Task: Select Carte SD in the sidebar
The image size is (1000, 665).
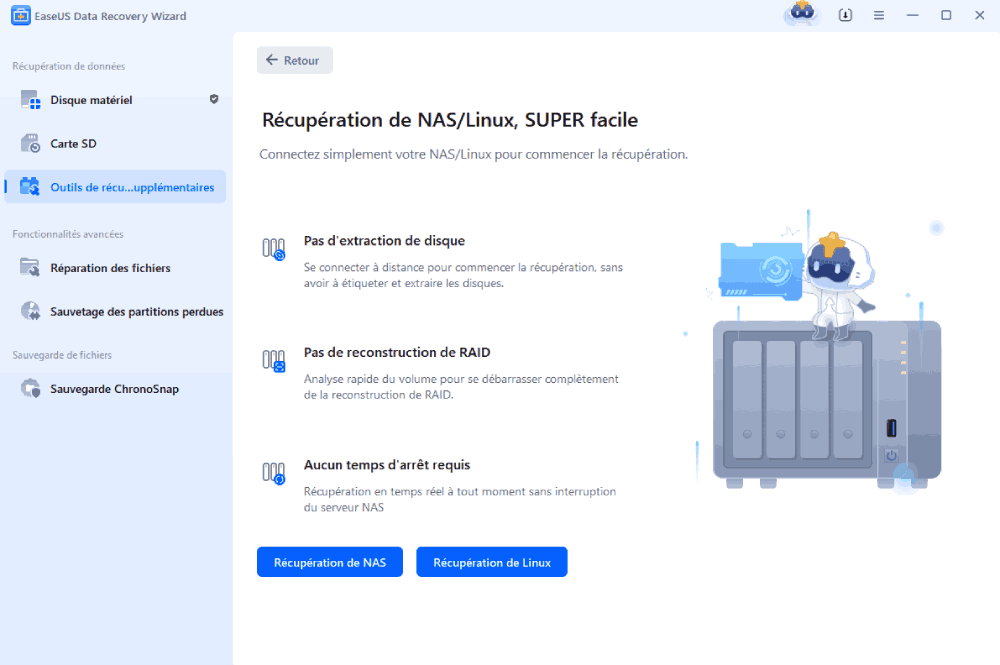Action: [x=115, y=143]
